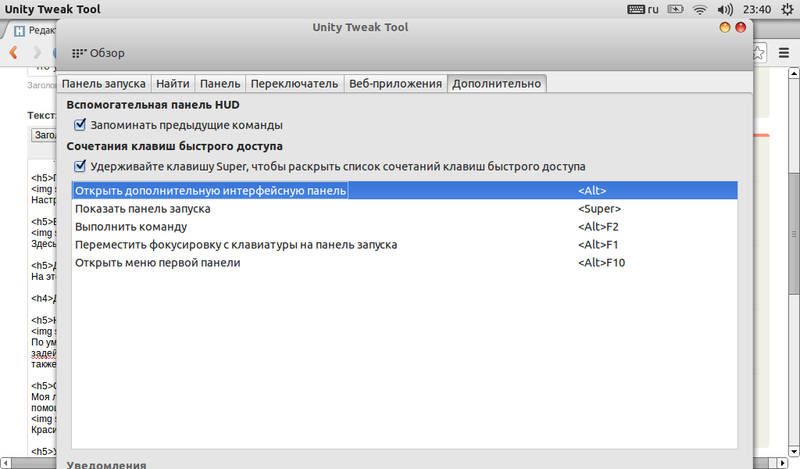Select row Выполнить команду

click(x=405, y=227)
